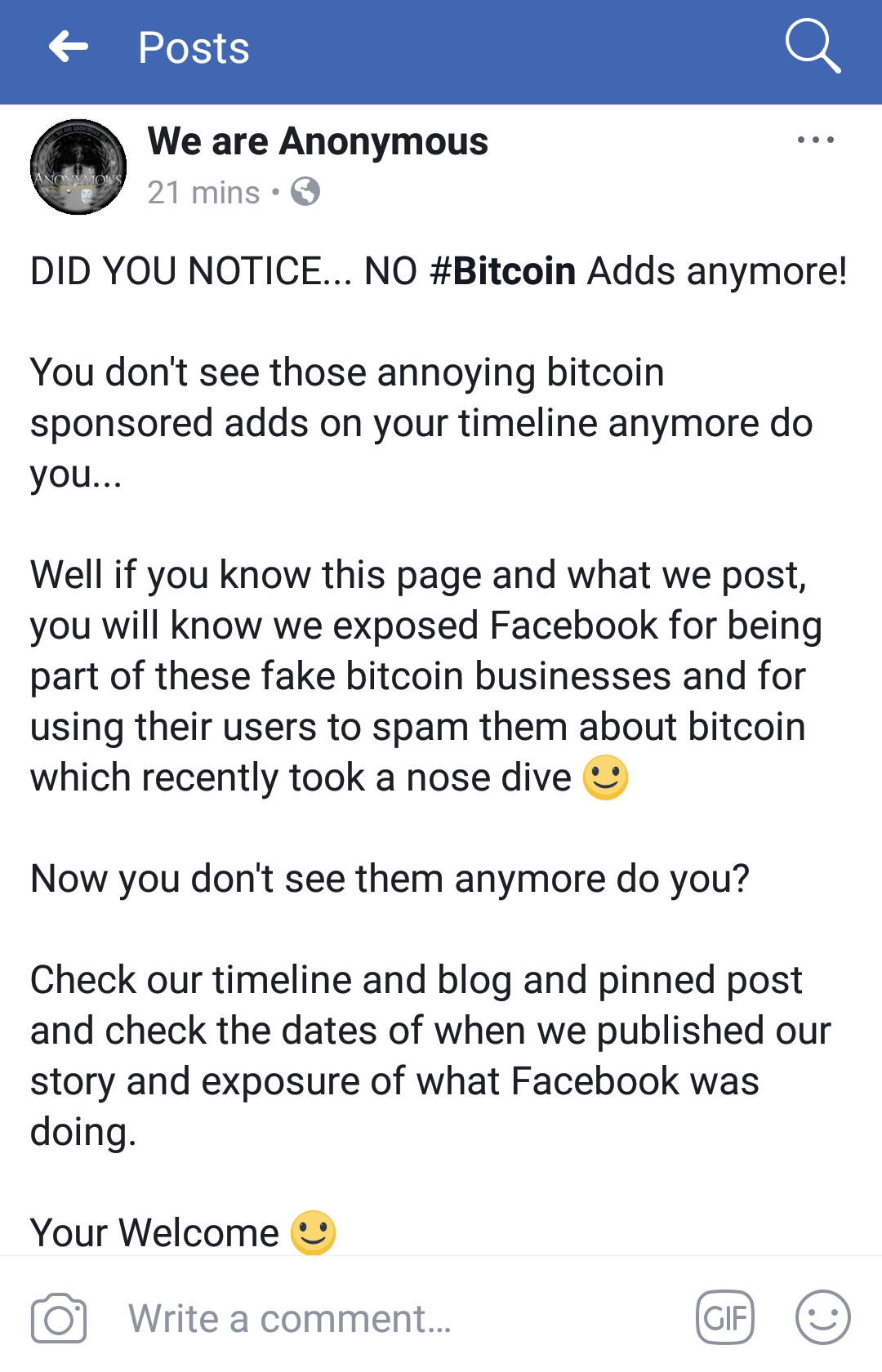882x1372 pixels.
Task: Tap the back arrow to leave Posts
Action: (x=69, y=47)
